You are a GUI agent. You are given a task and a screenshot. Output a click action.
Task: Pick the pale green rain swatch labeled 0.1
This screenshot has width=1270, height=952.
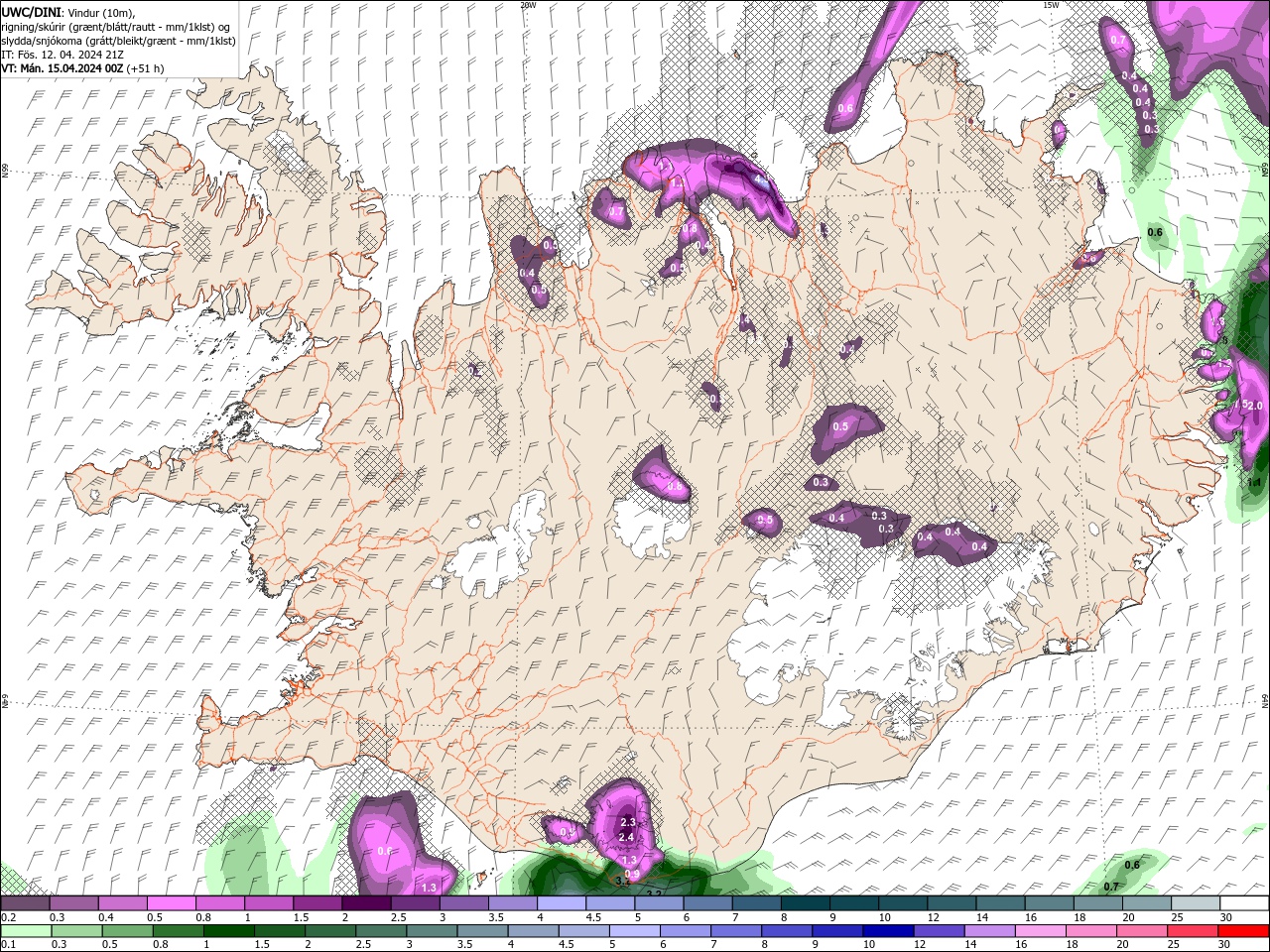click(27, 931)
